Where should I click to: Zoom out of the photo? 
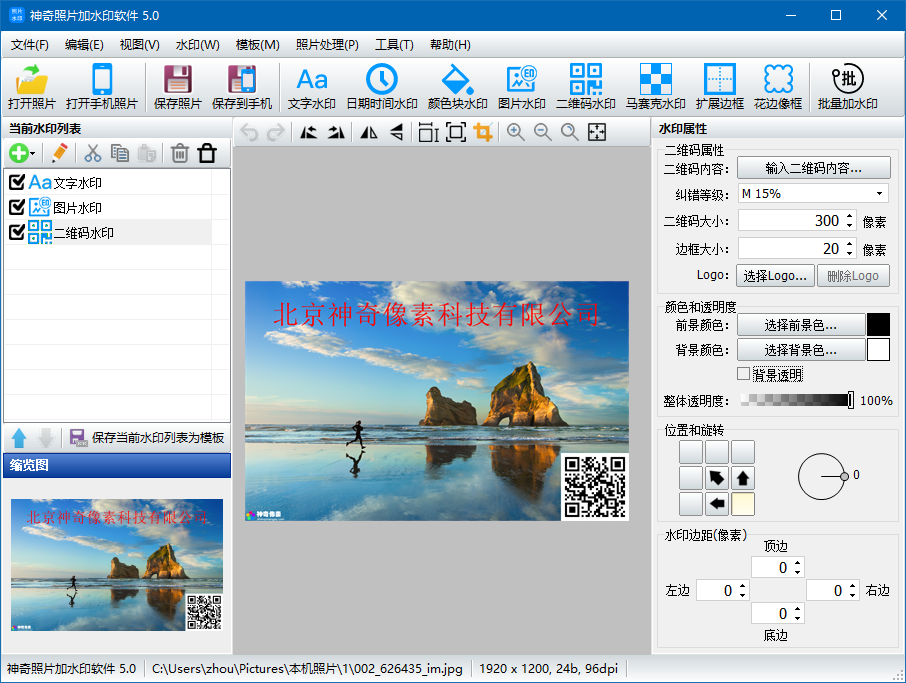(x=543, y=132)
